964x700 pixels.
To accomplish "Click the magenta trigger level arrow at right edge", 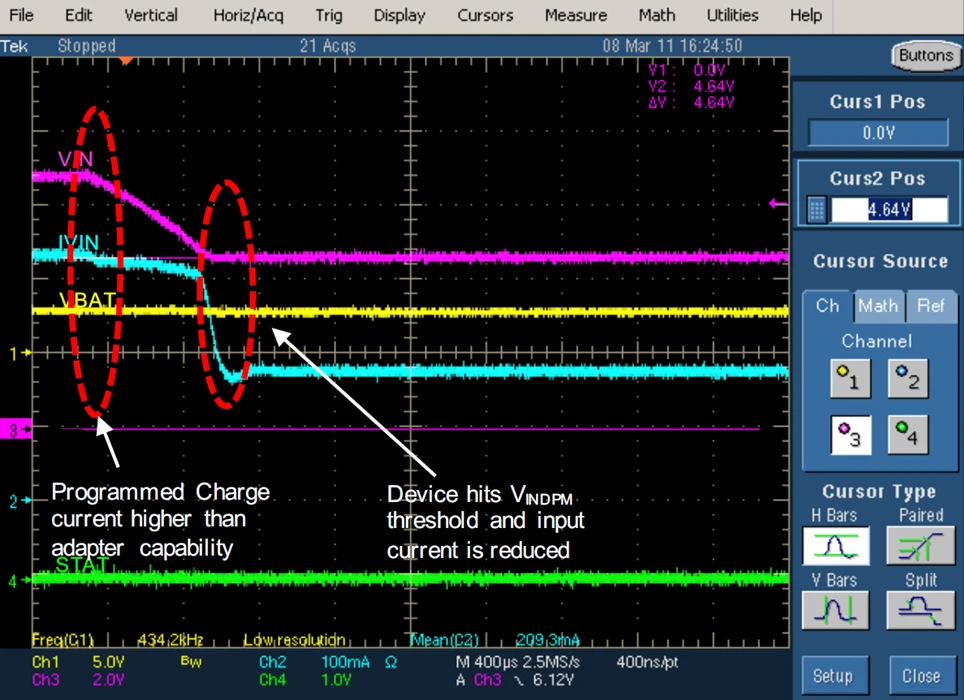I will (x=778, y=204).
